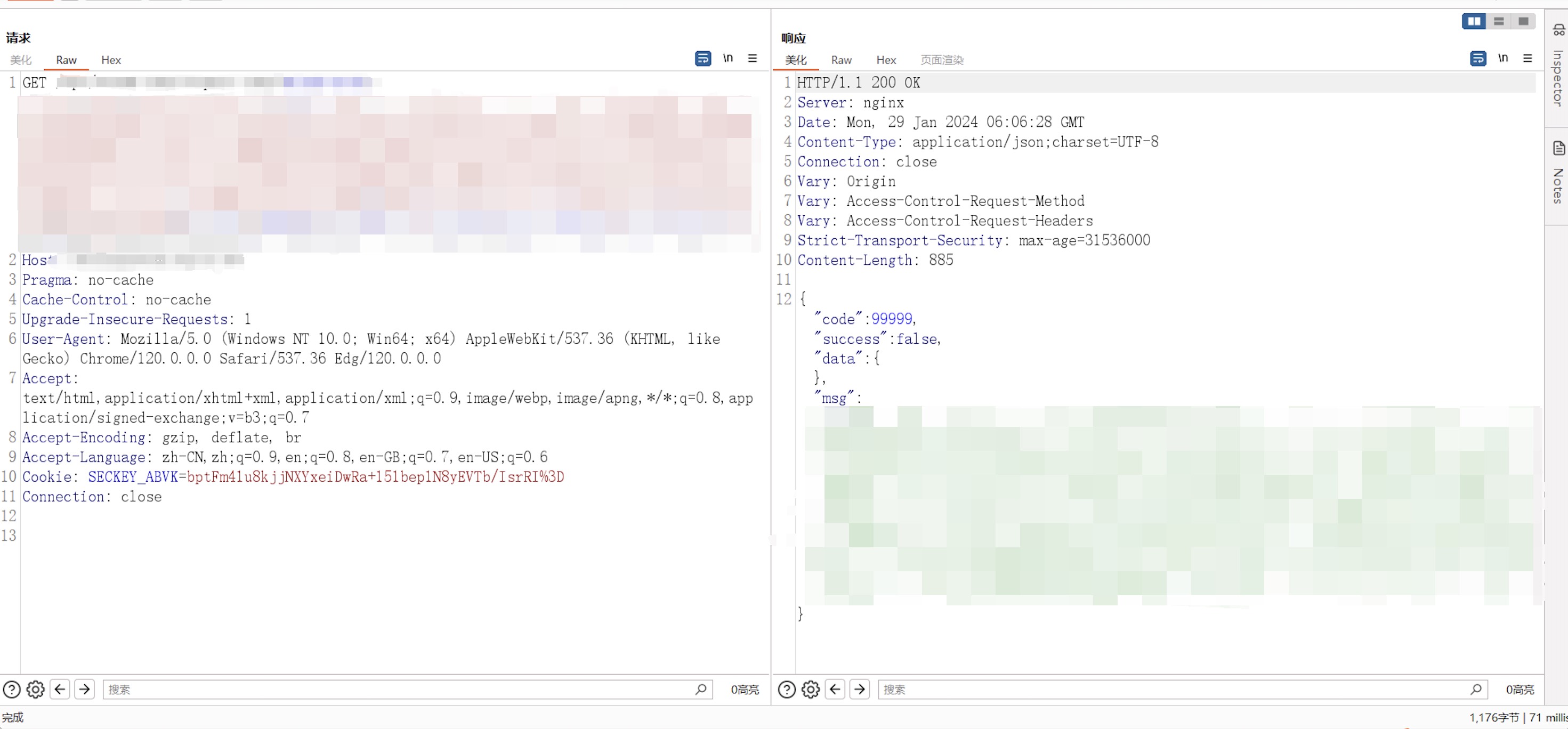Image resolution: width=1568 pixels, height=729 pixels.
Task: Switch to top-bottom layout view
Action: 1499,21
